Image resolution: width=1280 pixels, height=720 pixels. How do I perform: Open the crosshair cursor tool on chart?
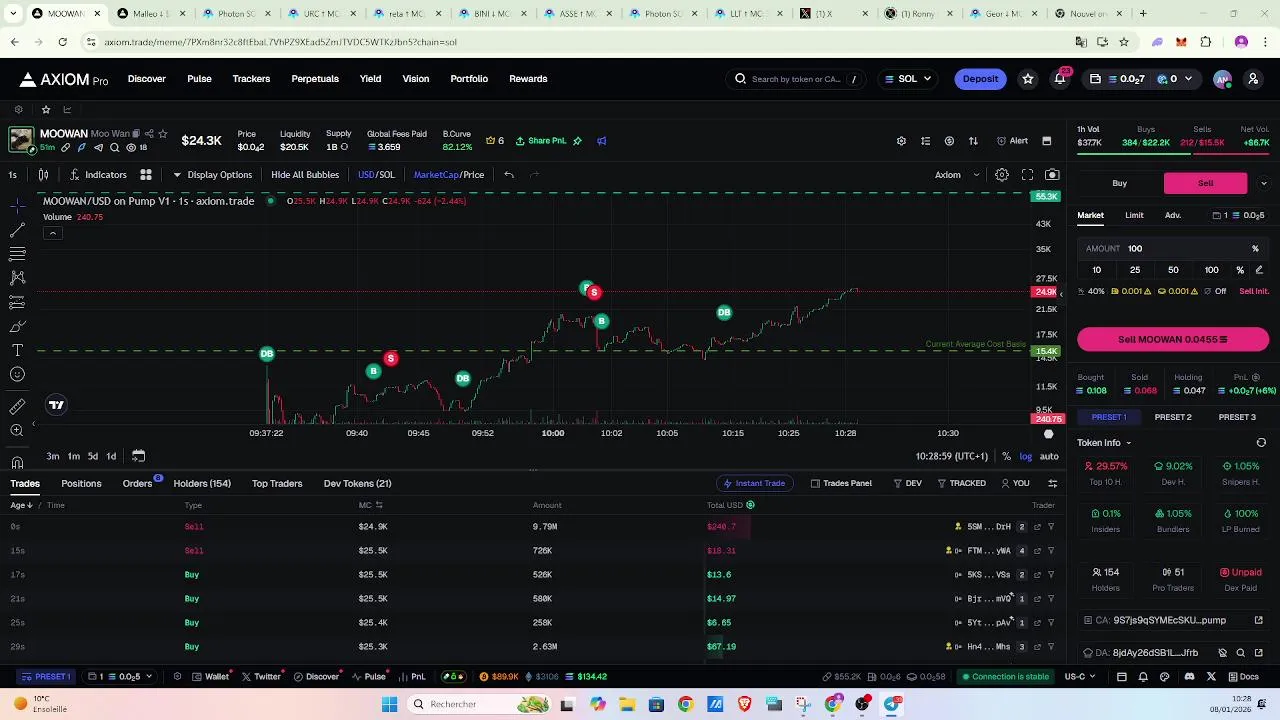(x=17, y=205)
